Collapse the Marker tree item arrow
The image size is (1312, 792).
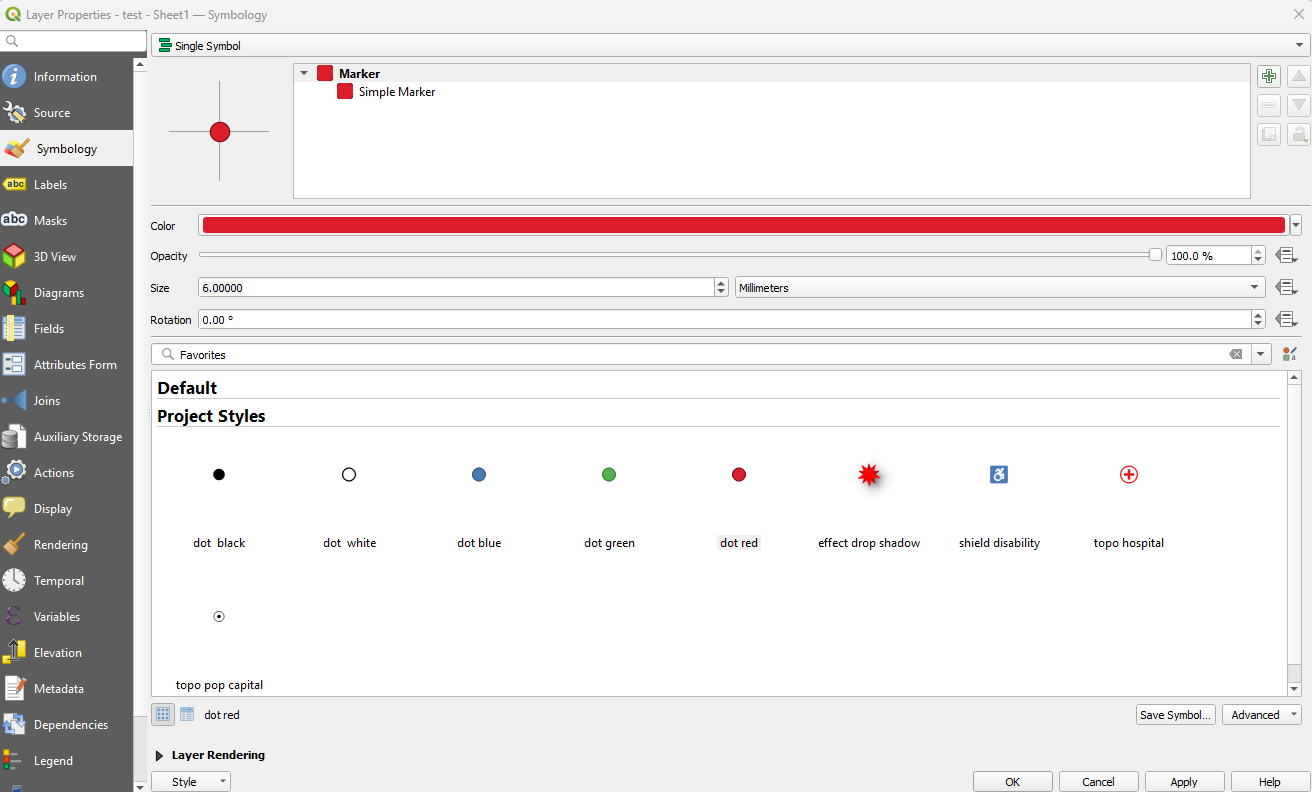click(x=304, y=73)
